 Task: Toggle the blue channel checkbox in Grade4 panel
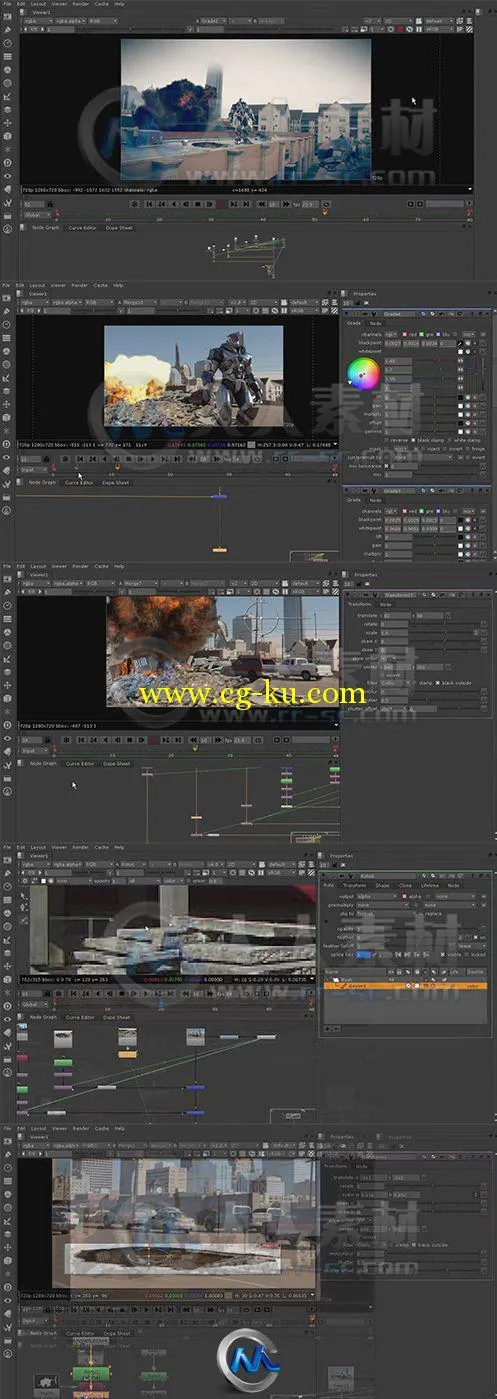[438, 334]
